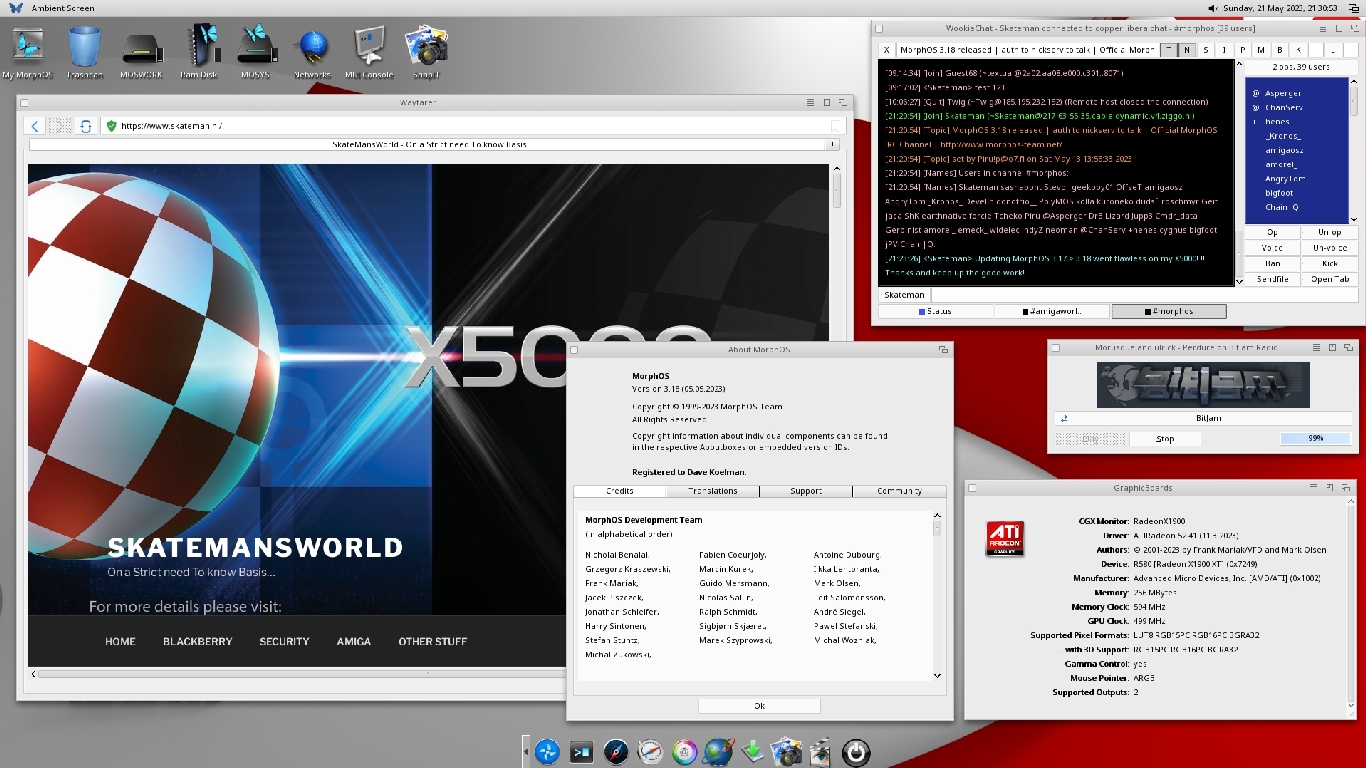Screen dimensions: 1366x768
Task: Click down arrow of About credits list
Action: pyautogui.click(x=937, y=676)
